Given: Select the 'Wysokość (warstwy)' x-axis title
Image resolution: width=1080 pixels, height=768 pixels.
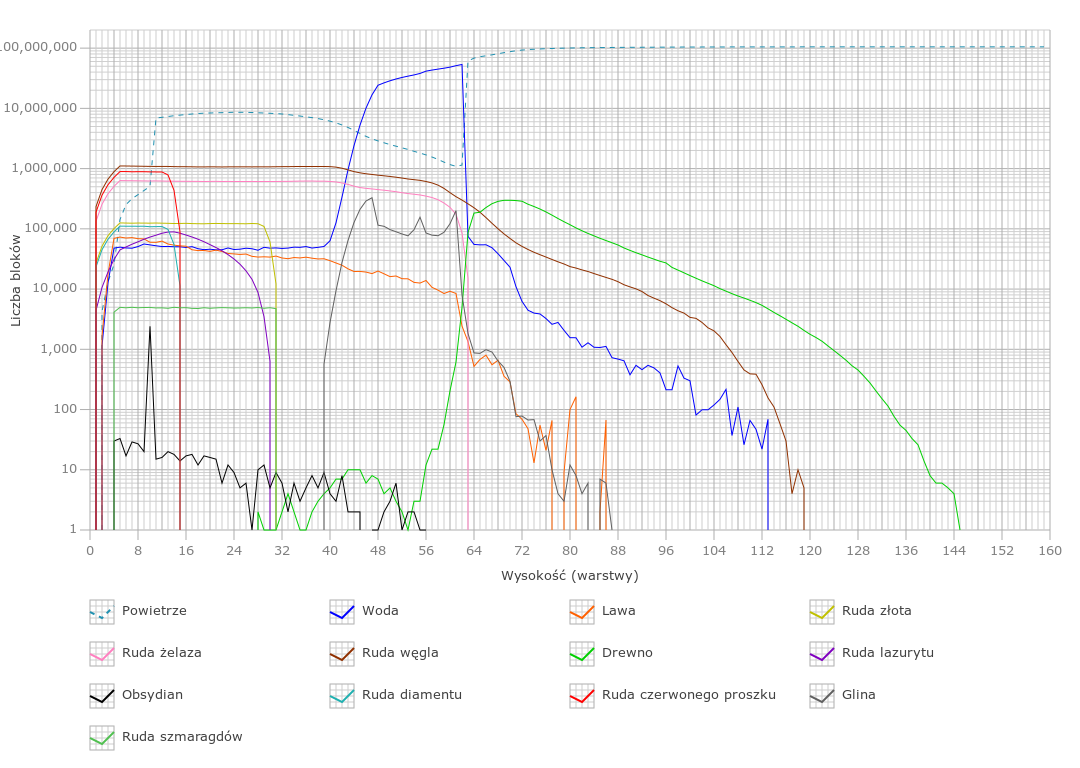Looking at the screenshot, I should (x=569, y=576).
